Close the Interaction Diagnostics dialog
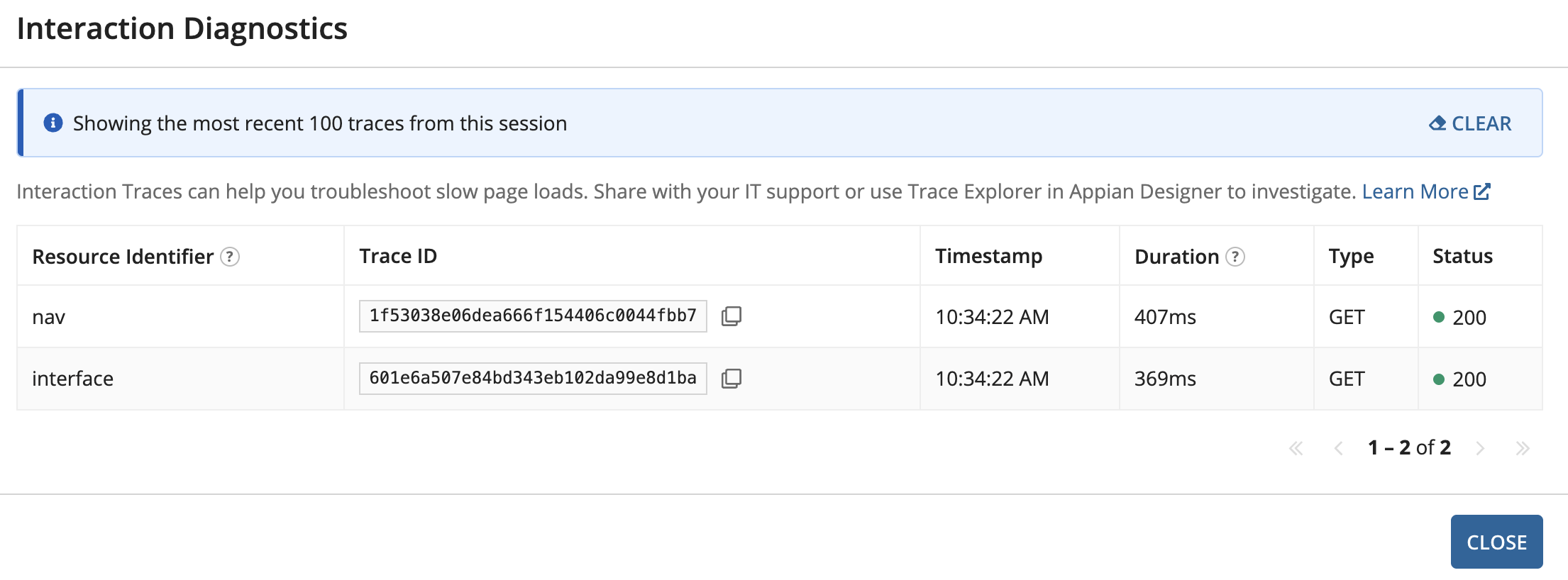The height and width of the screenshot is (580, 1568). 1496,542
